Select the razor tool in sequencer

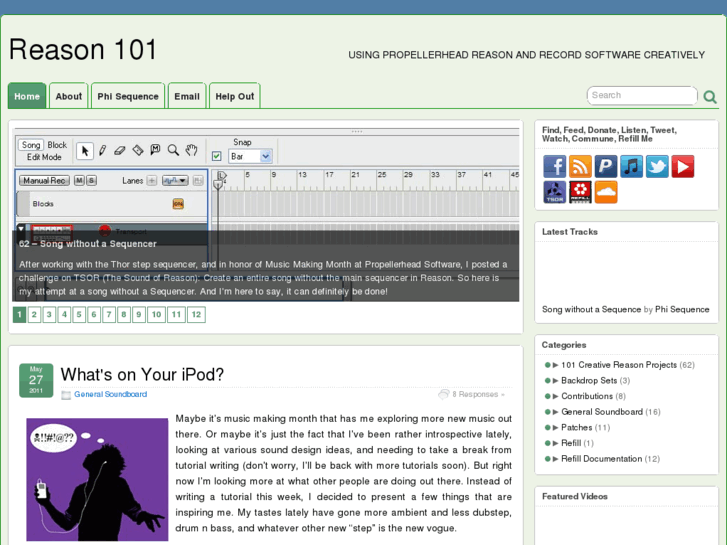pyautogui.click(x=138, y=150)
